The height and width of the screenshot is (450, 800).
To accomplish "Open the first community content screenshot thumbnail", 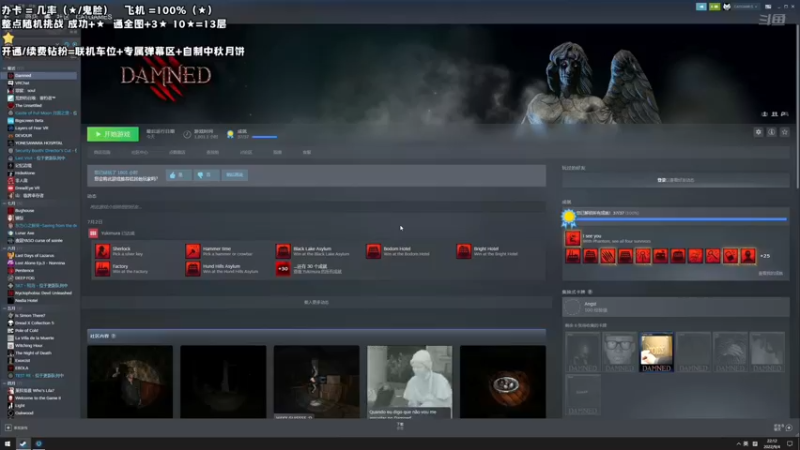I will click(130, 382).
